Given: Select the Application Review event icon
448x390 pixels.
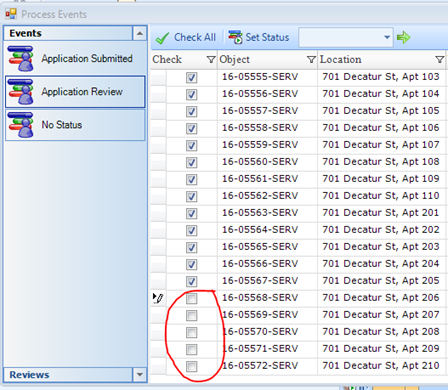Looking at the screenshot, I should (x=21, y=92).
